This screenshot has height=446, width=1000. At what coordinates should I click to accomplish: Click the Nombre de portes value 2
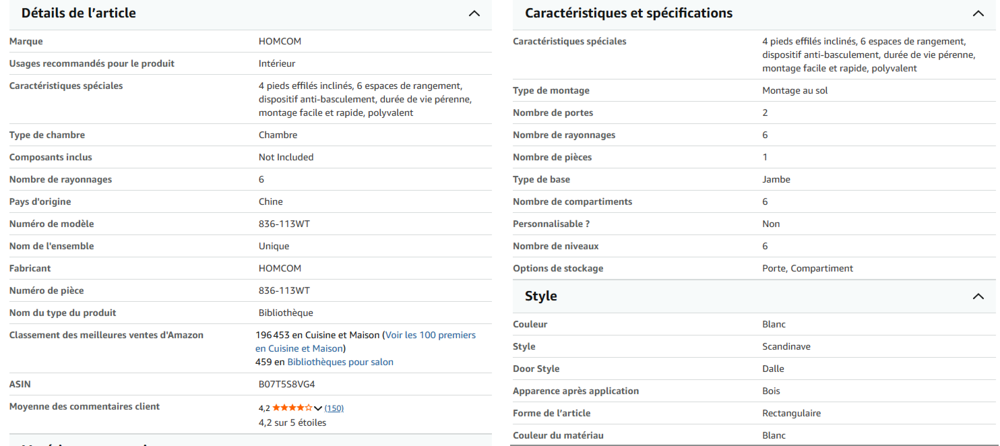[765, 113]
